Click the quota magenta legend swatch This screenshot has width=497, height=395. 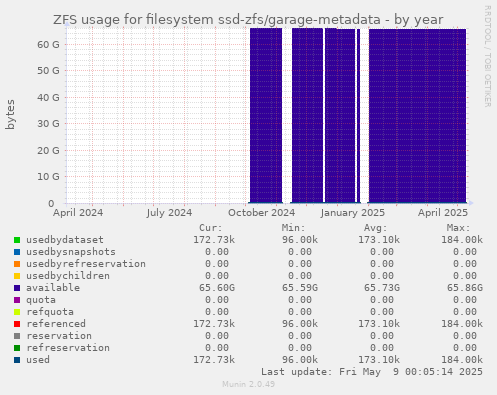pyautogui.click(x=17, y=300)
